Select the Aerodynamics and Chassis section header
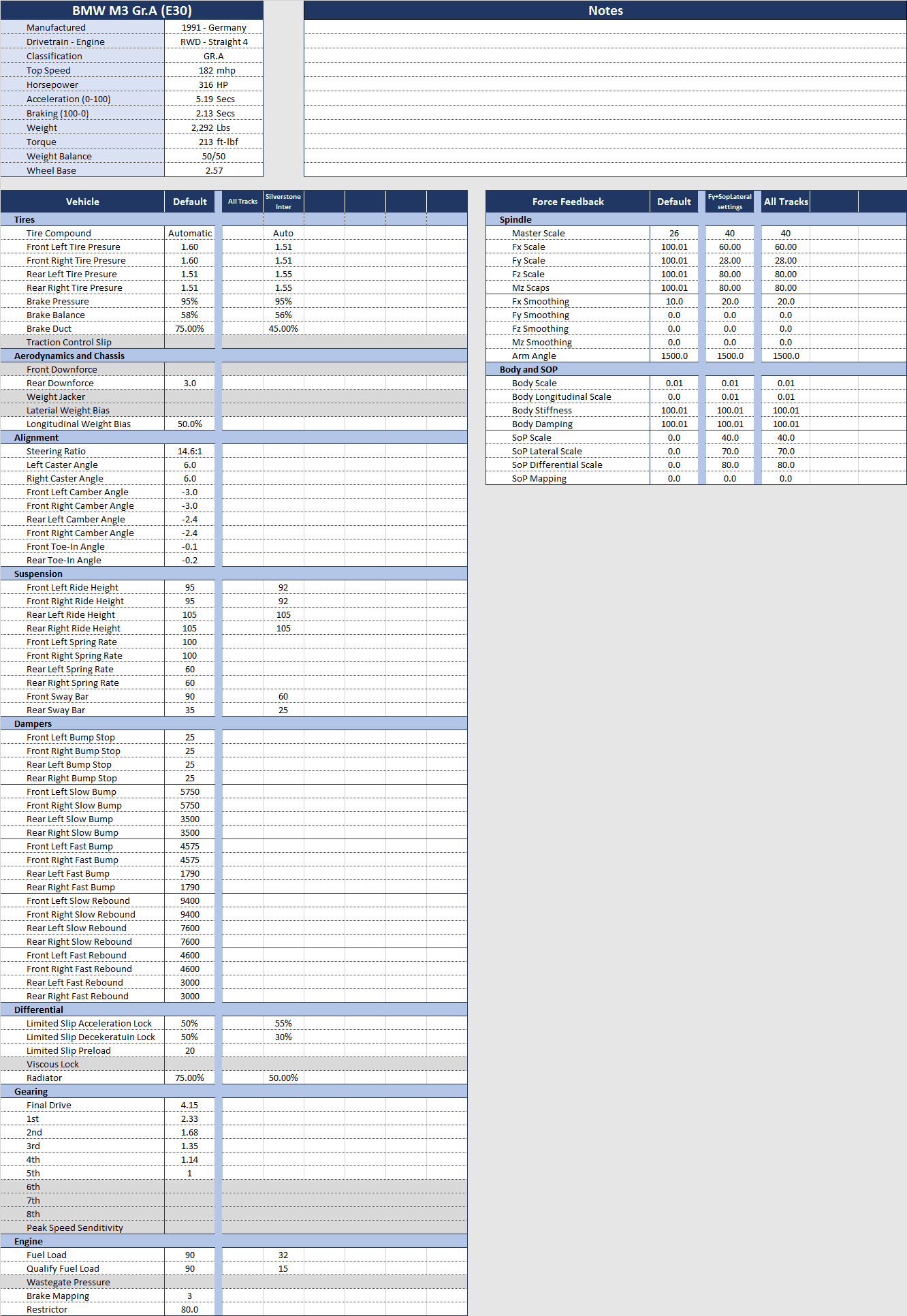The height and width of the screenshot is (1316, 907). (x=234, y=356)
